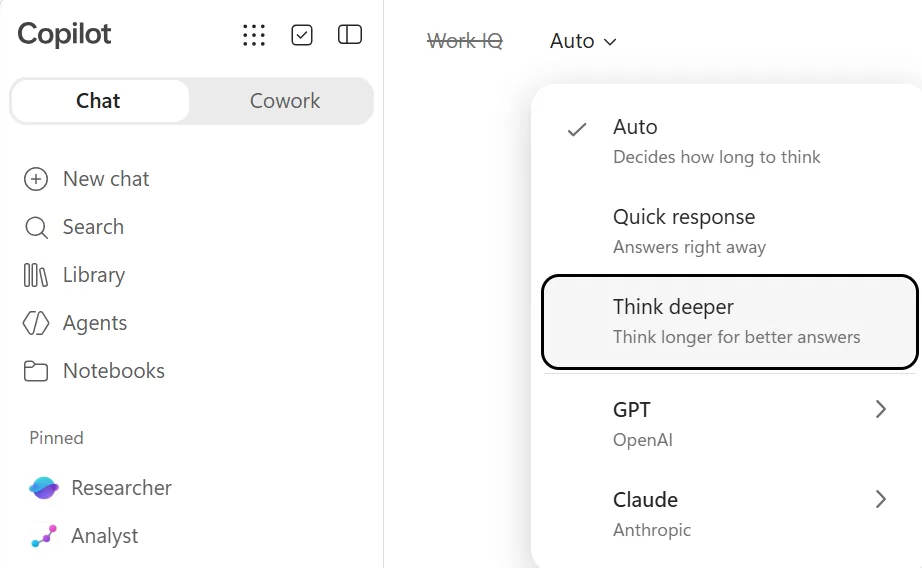Click the Copilot title

coord(64,34)
